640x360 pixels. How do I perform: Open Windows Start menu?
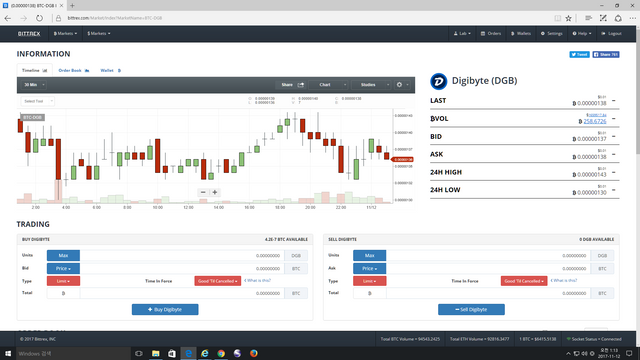pos(8,353)
